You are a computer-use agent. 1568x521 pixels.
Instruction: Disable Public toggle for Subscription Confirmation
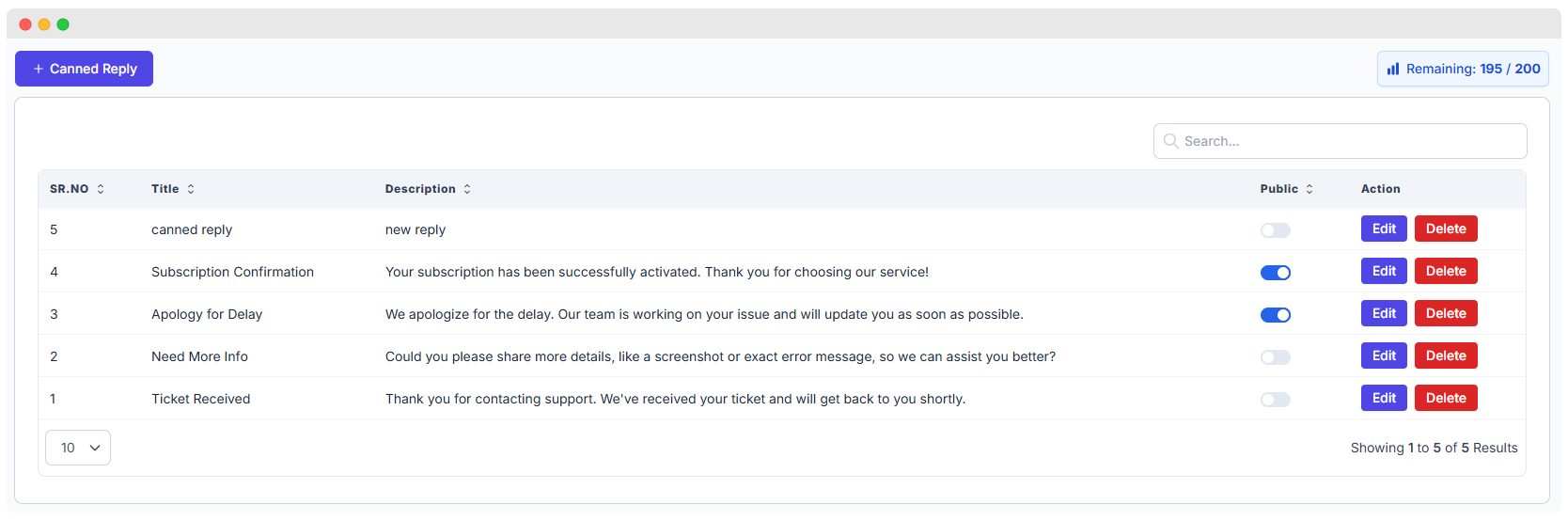[x=1276, y=273]
